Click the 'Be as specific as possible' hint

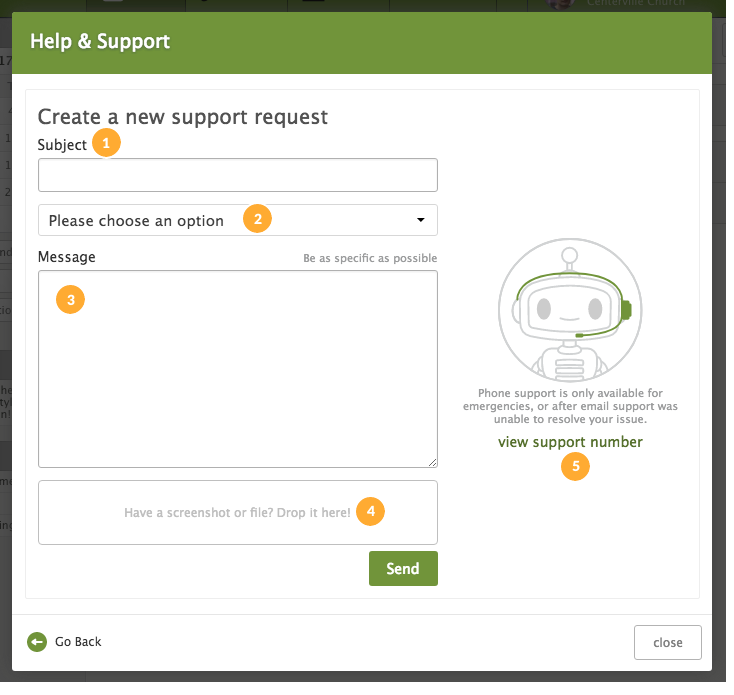[370, 258]
